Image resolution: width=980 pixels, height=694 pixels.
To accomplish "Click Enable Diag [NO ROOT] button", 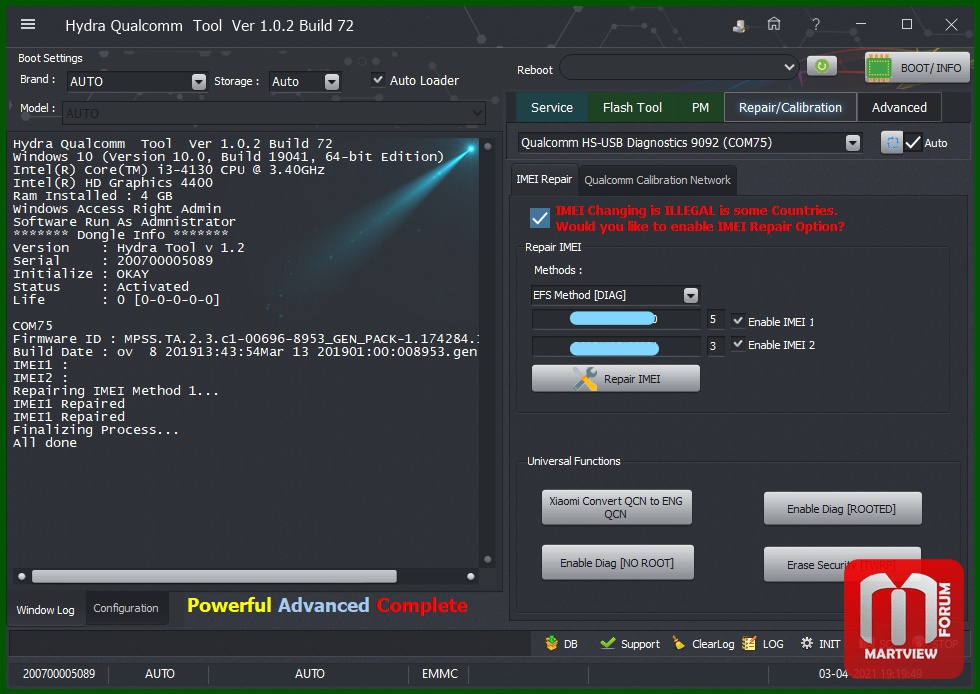I will pos(617,562).
